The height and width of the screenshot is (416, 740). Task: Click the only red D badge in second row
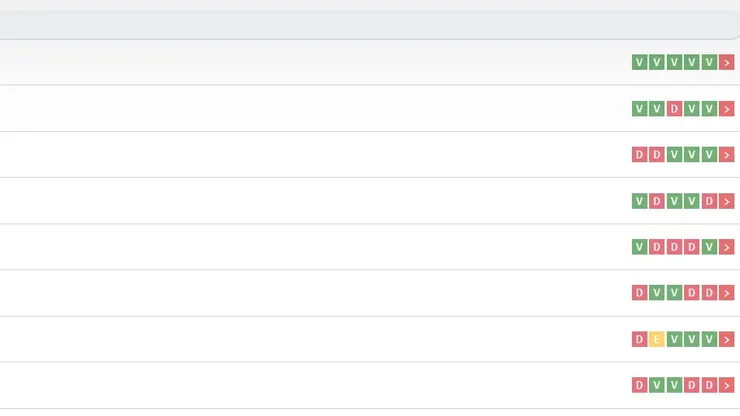[674, 109]
